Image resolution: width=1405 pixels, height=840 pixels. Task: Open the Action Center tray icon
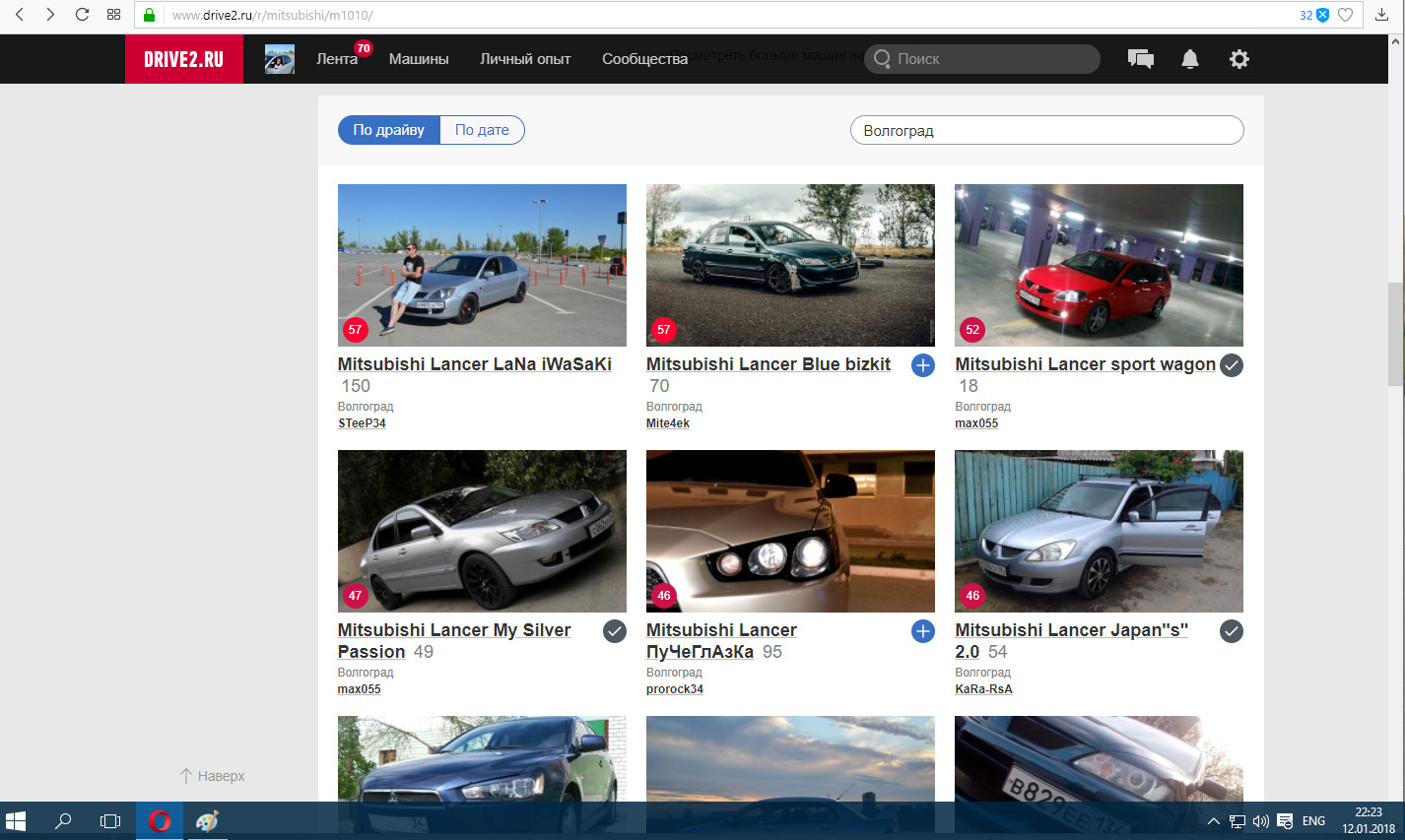point(1285,821)
